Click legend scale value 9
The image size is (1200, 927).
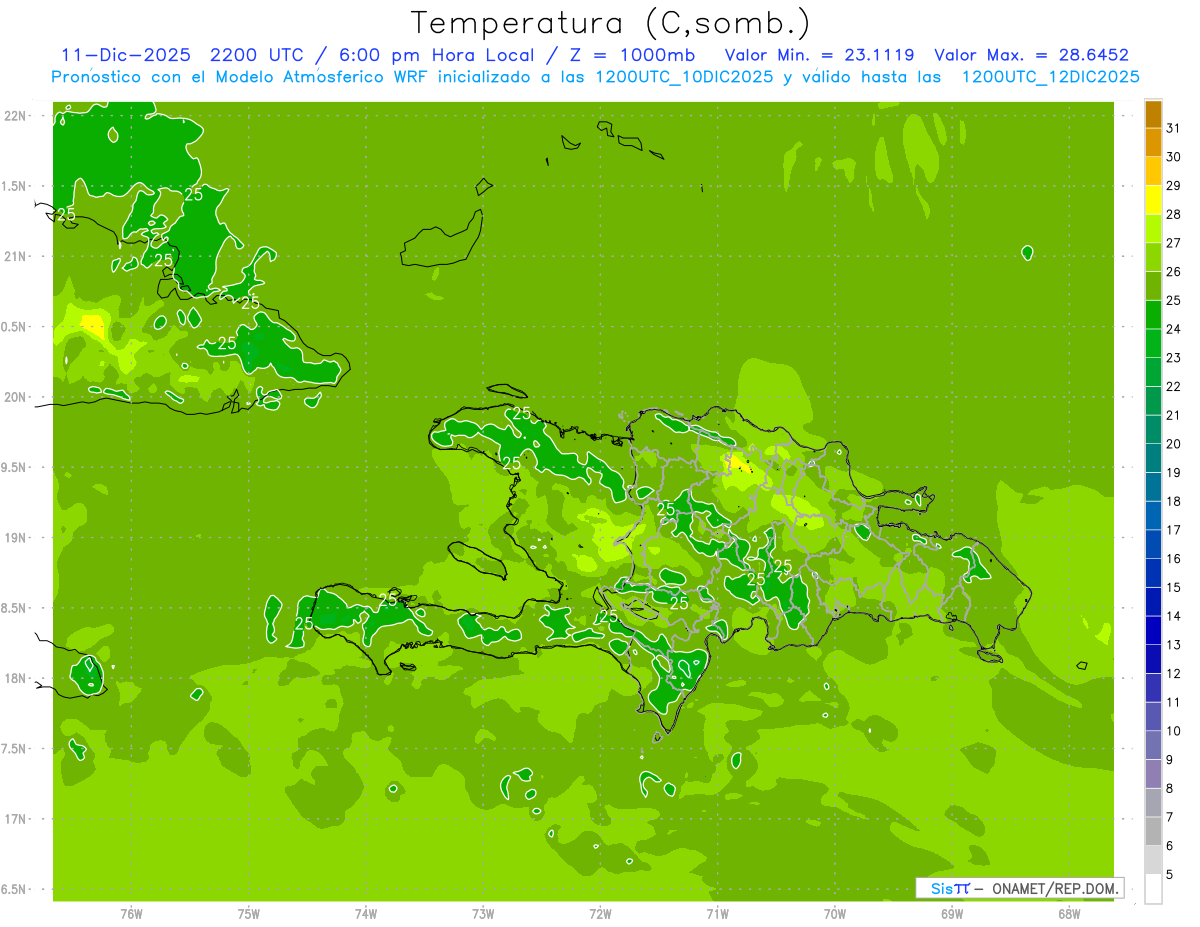pos(1170,760)
